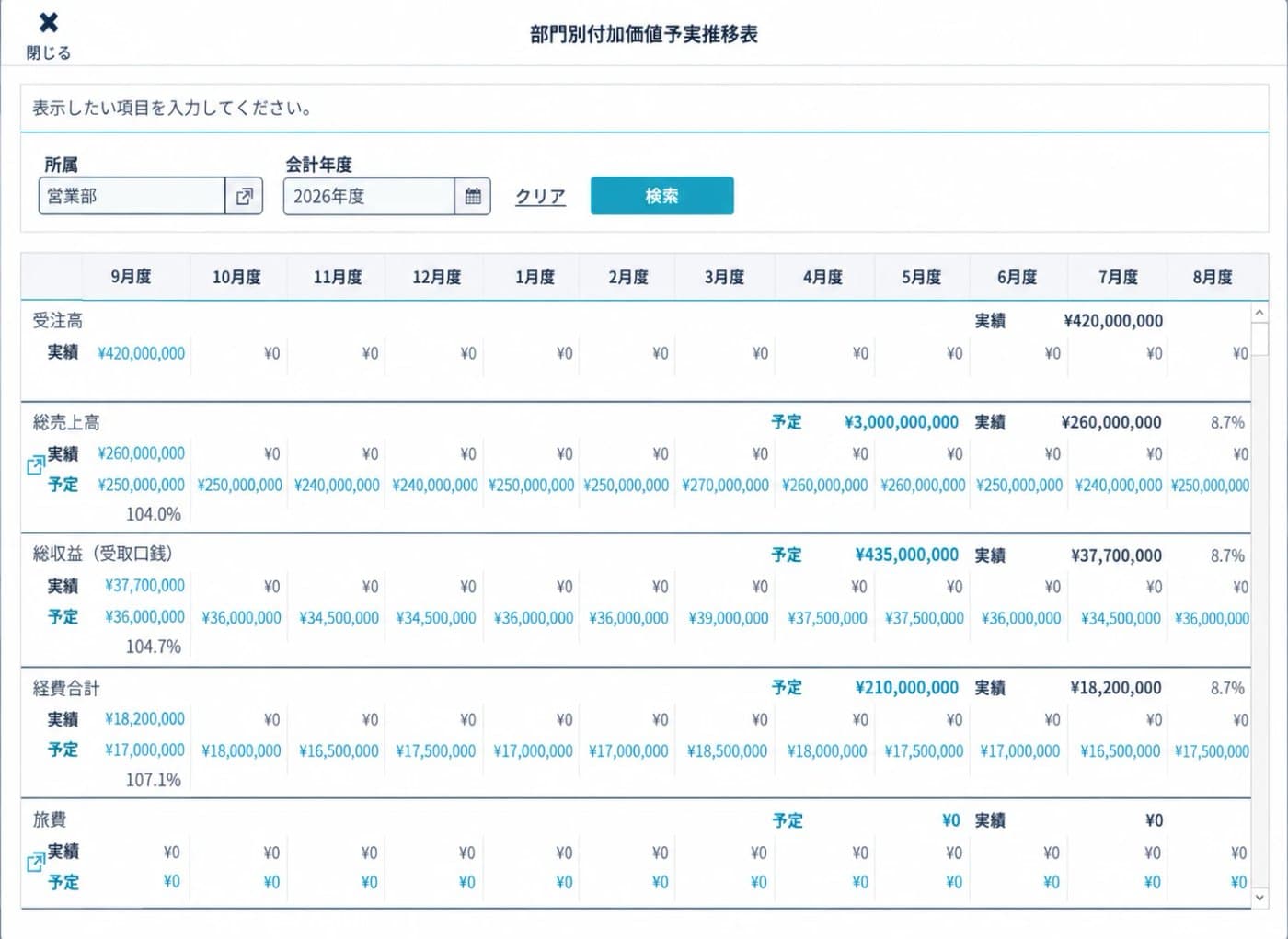Click the ¥39,000,000 March planned revenue

point(729,618)
